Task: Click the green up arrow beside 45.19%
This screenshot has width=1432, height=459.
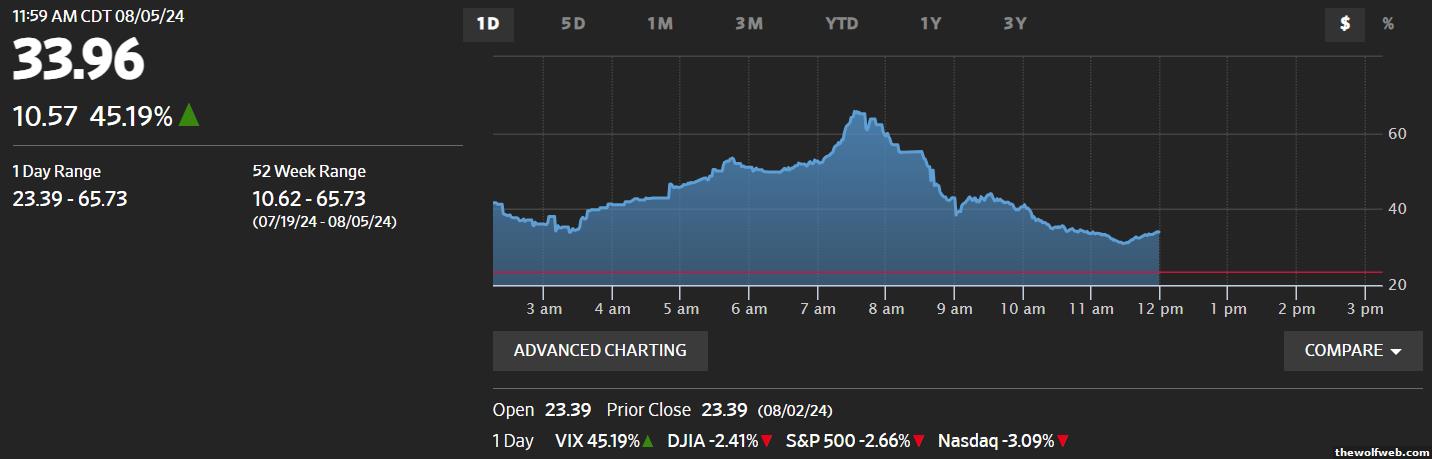Action: coord(189,116)
